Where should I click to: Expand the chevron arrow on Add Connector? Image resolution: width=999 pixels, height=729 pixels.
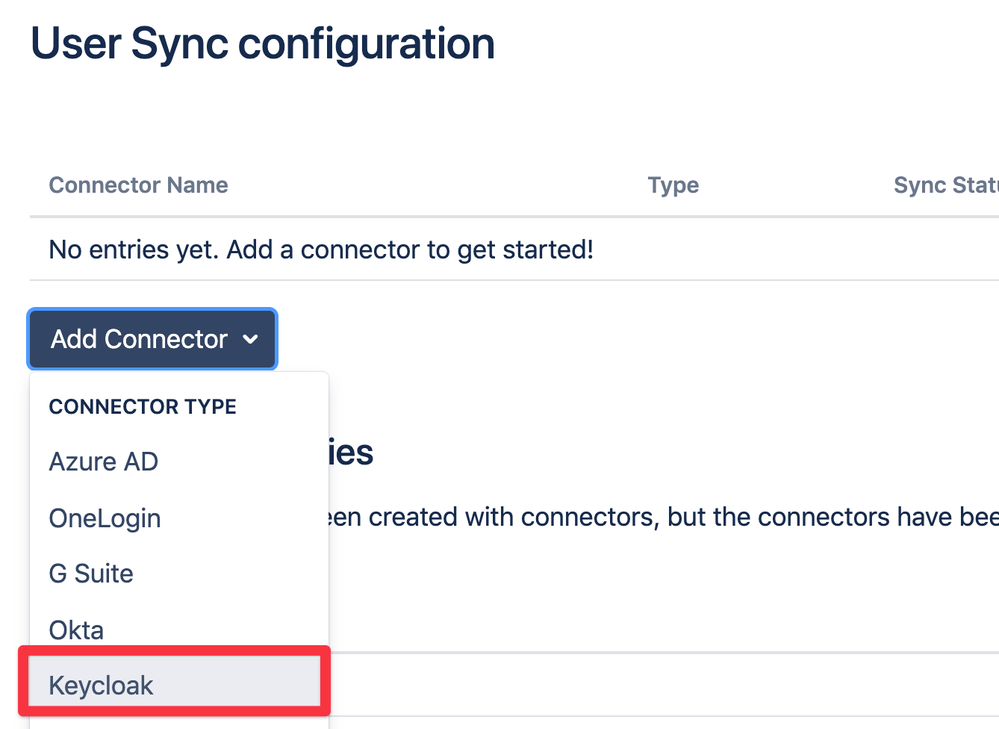[x=250, y=339]
